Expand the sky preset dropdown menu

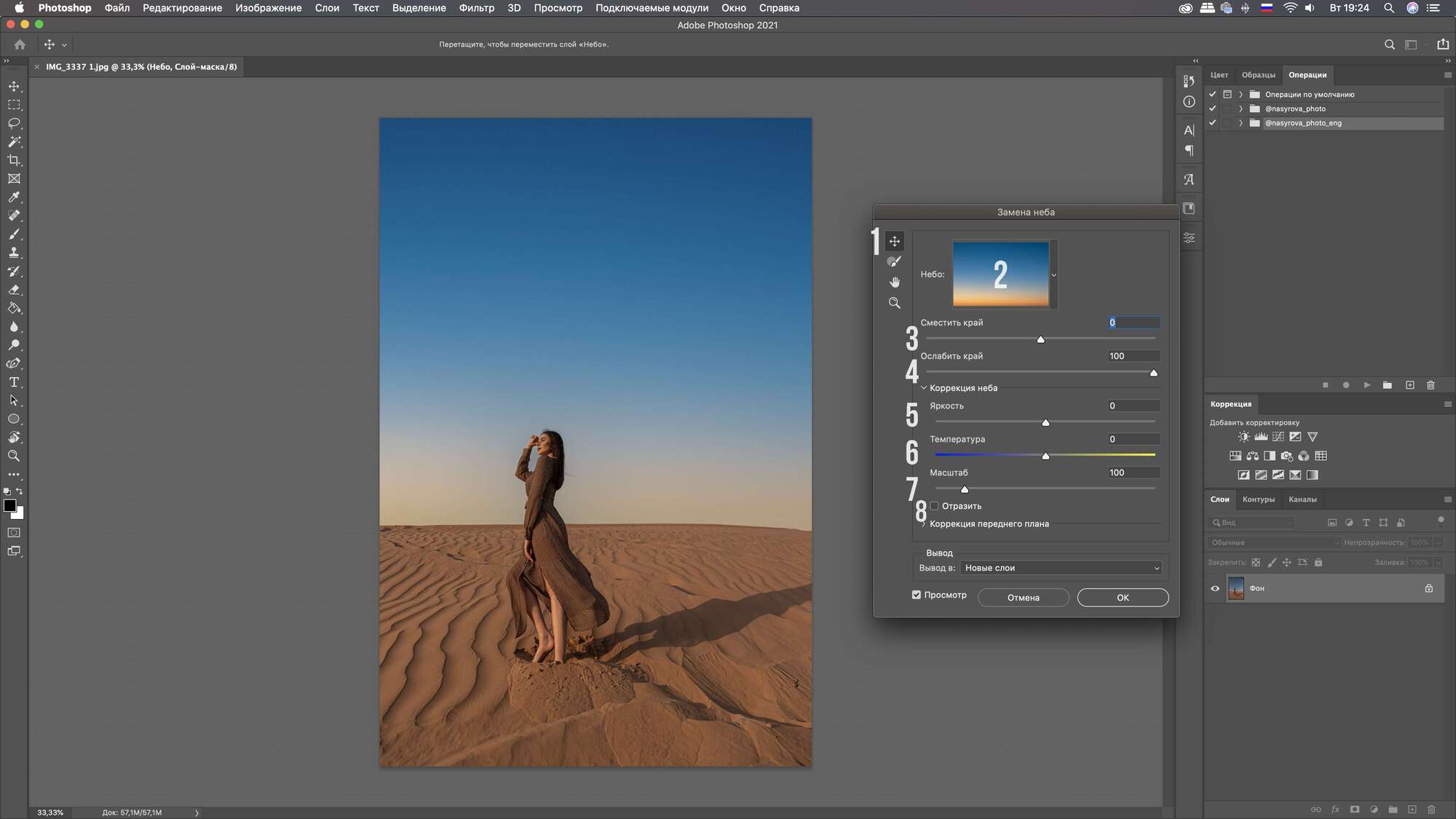point(1054,274)
